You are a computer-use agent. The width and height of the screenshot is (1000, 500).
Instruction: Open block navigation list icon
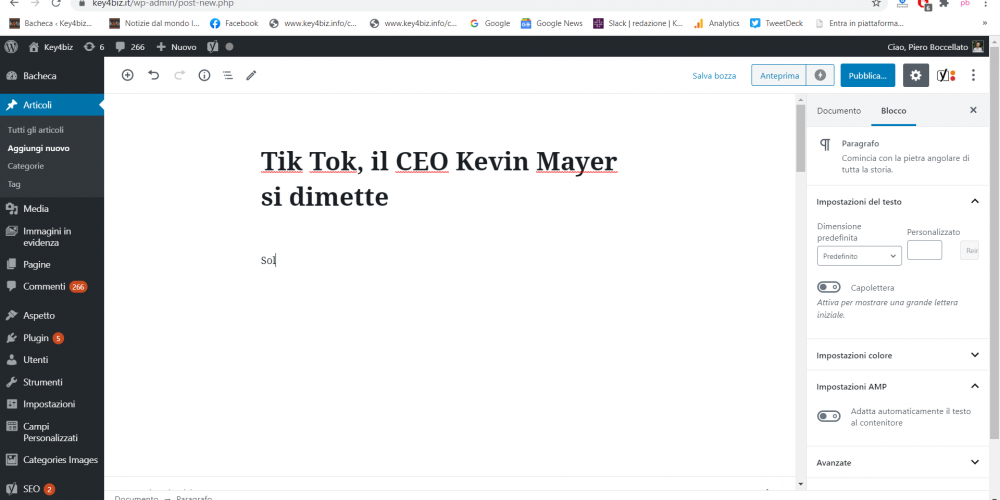228,75
